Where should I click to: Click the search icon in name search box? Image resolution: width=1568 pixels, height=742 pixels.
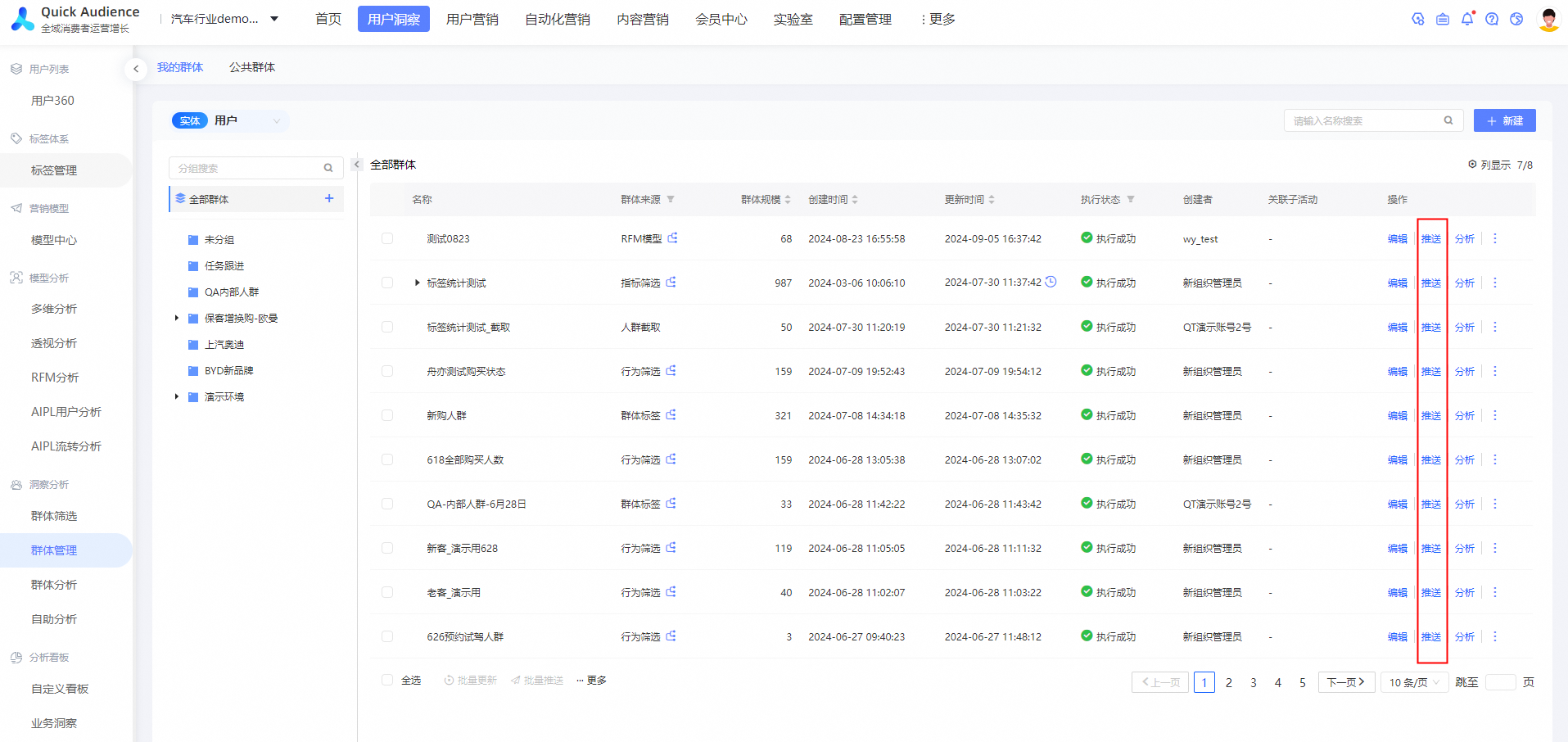coord(1448,120)
